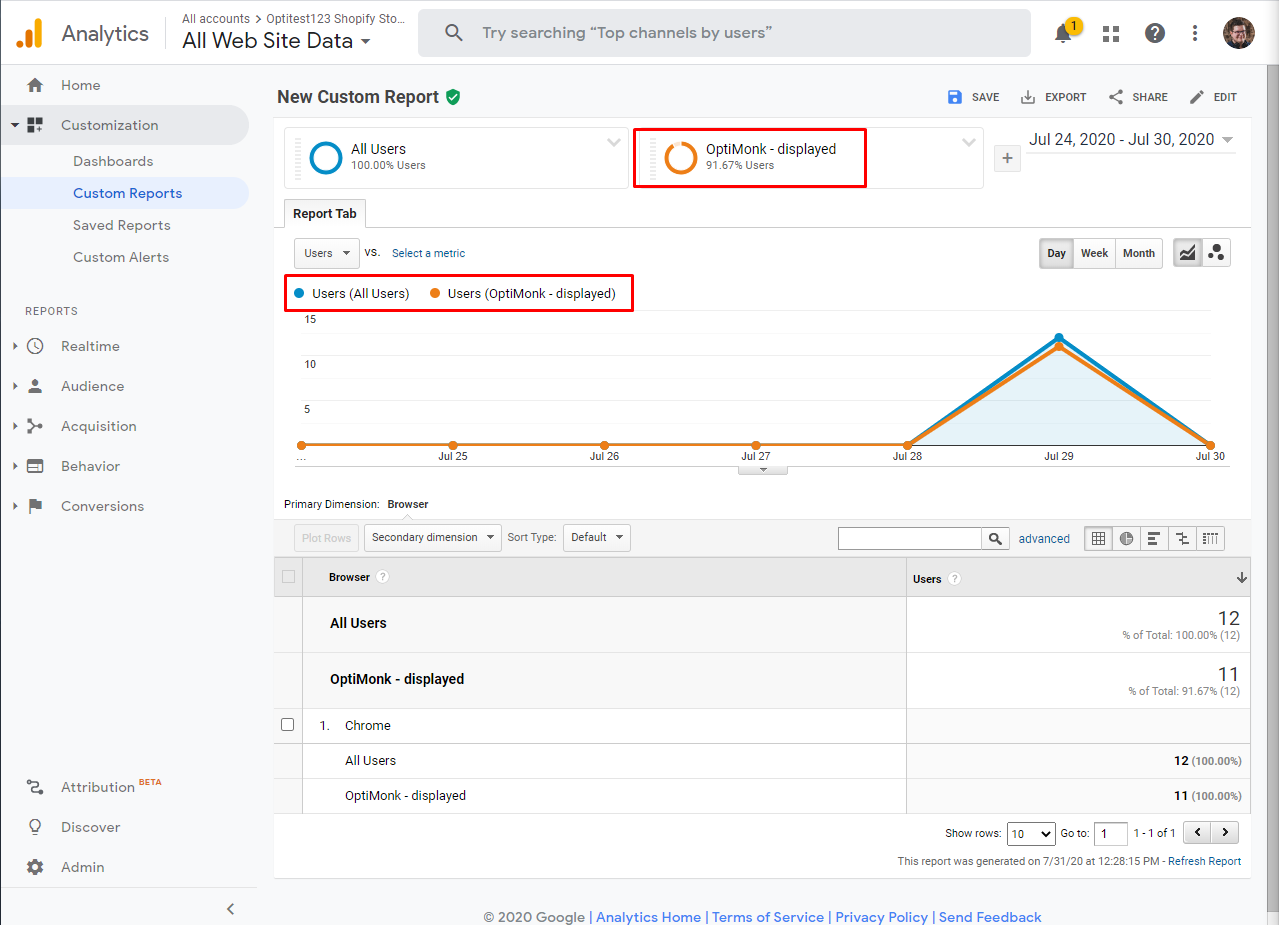Image resolution: width=1279 pixels, height=925 pixels.
Task: Click the advanced filter link
Action: pos(1044,538)
